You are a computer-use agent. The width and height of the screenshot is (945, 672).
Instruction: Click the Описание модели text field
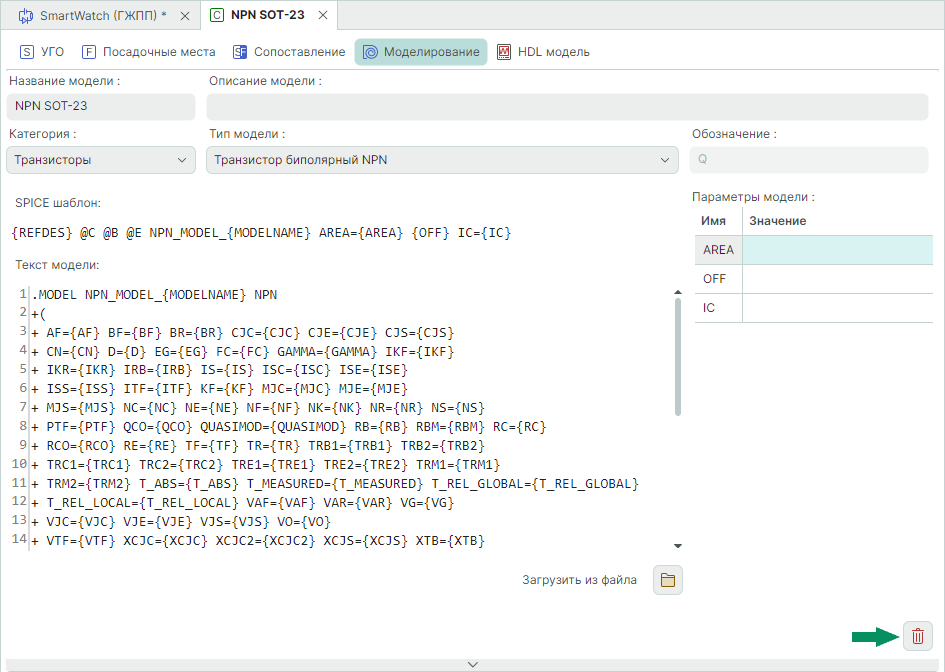click(569, 106)
